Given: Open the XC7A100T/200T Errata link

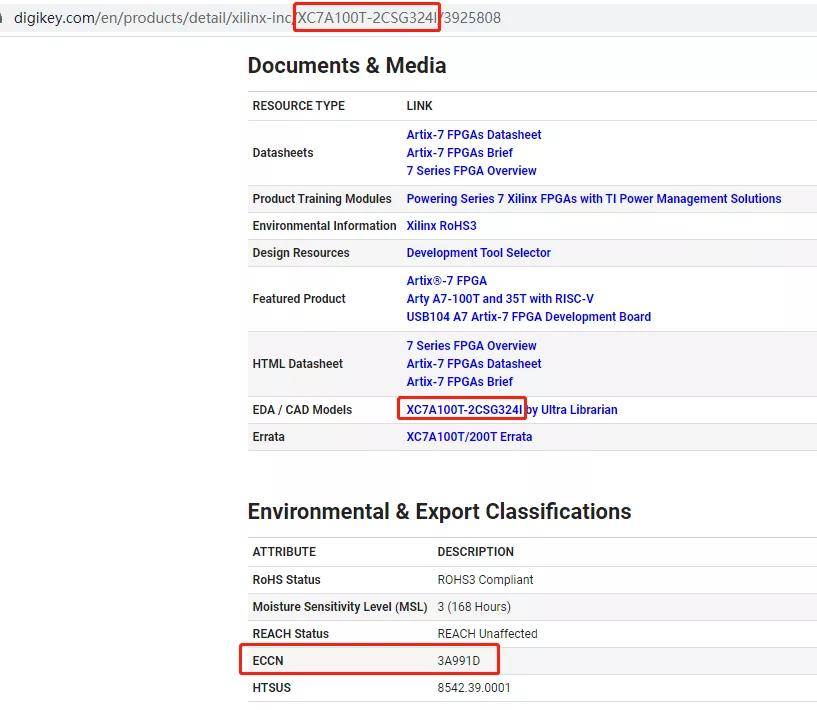Looking at the screenshot, I should coord(469,437).
